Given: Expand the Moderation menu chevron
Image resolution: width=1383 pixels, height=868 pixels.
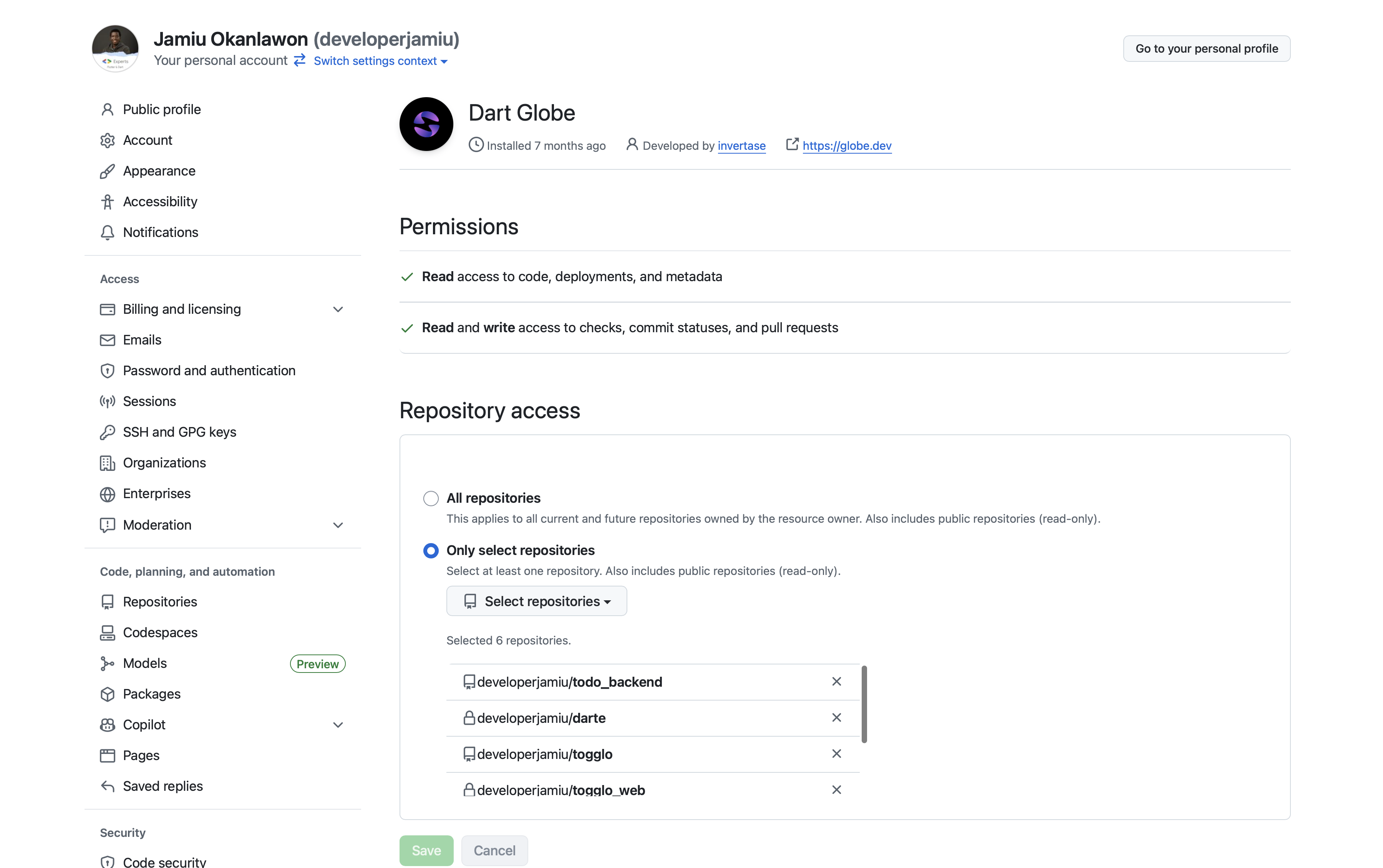Looking at the screenshot, I should (x=338, y=525).
